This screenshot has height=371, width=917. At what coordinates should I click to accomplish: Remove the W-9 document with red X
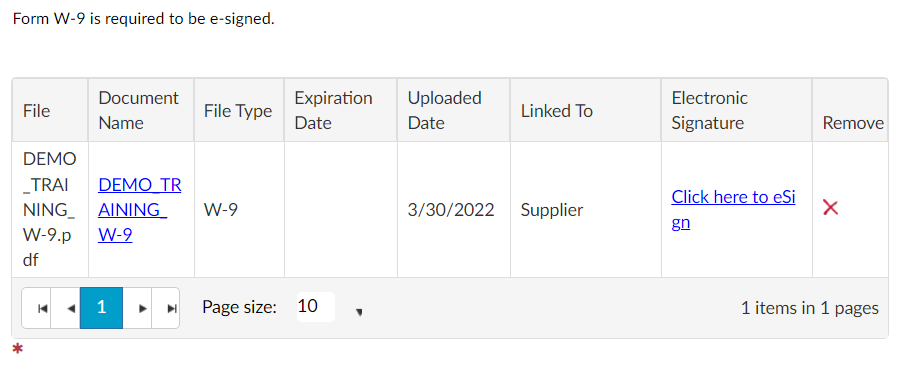(x=830, y=208)
